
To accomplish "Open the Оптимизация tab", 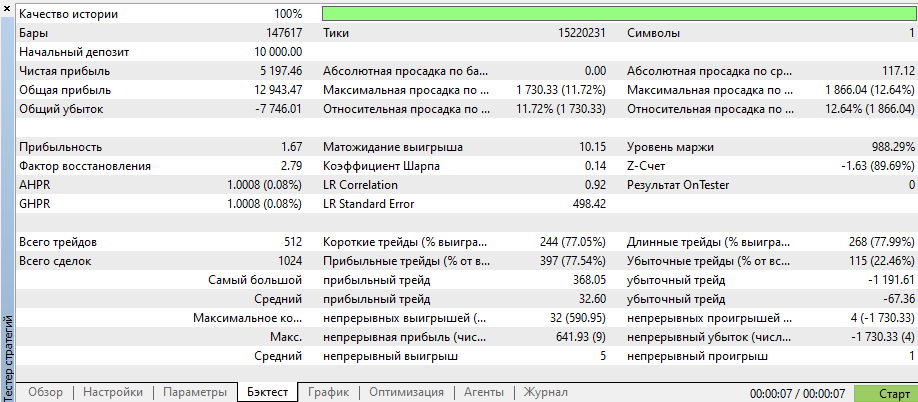I will tap(406, 392).
